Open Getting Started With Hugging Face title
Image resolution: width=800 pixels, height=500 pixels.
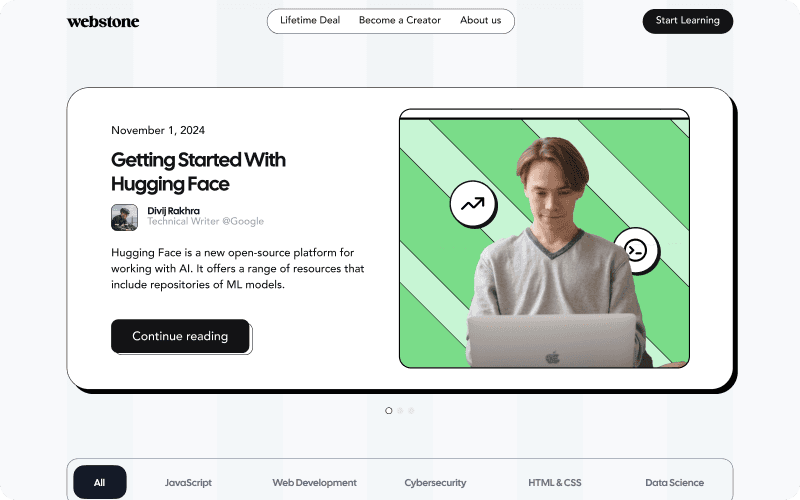coord(198,172)
